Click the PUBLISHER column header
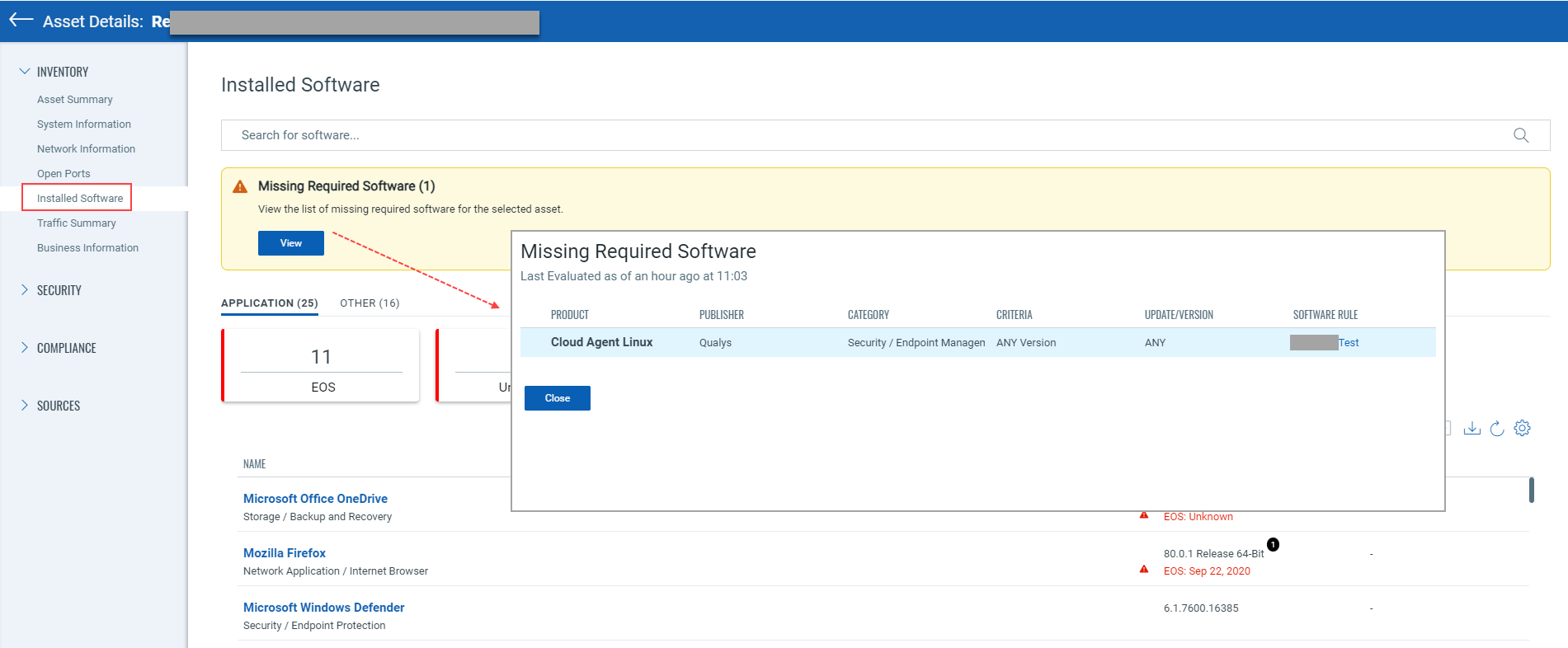The height and width of the screenshot is (648, 1568). (x=722, y=315)
